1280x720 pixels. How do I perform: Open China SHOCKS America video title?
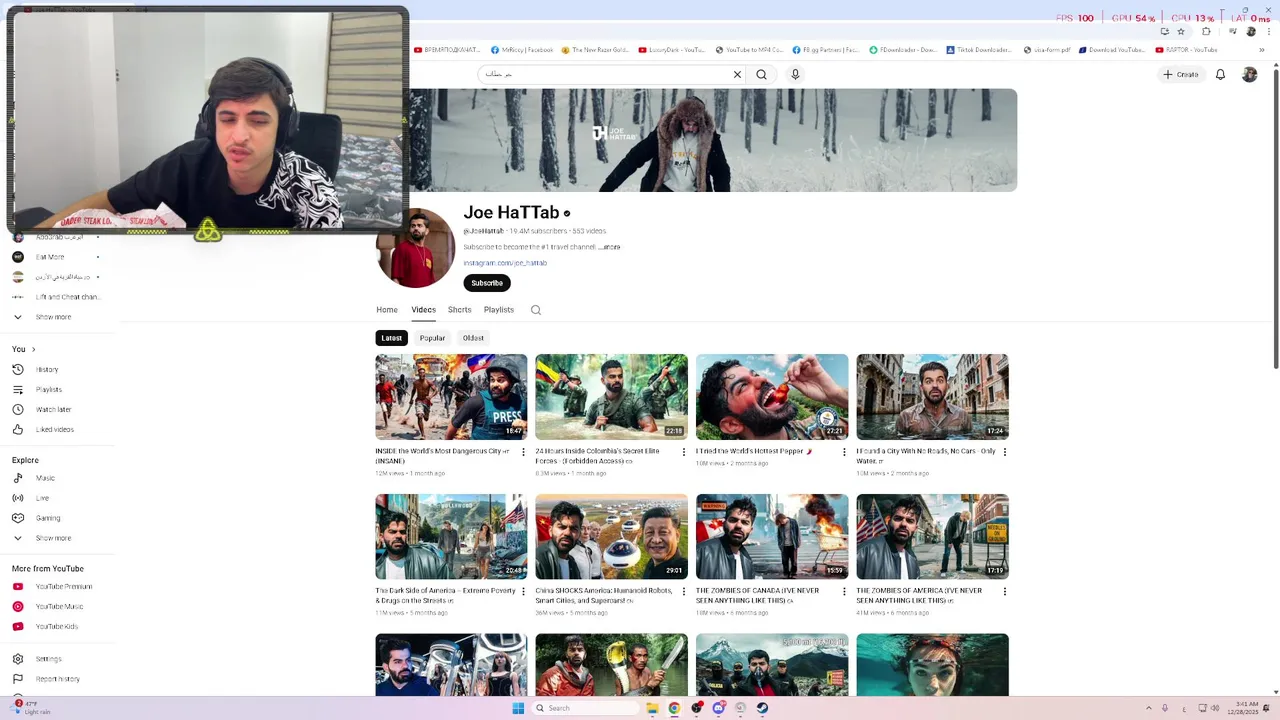(x=604, y=595)
